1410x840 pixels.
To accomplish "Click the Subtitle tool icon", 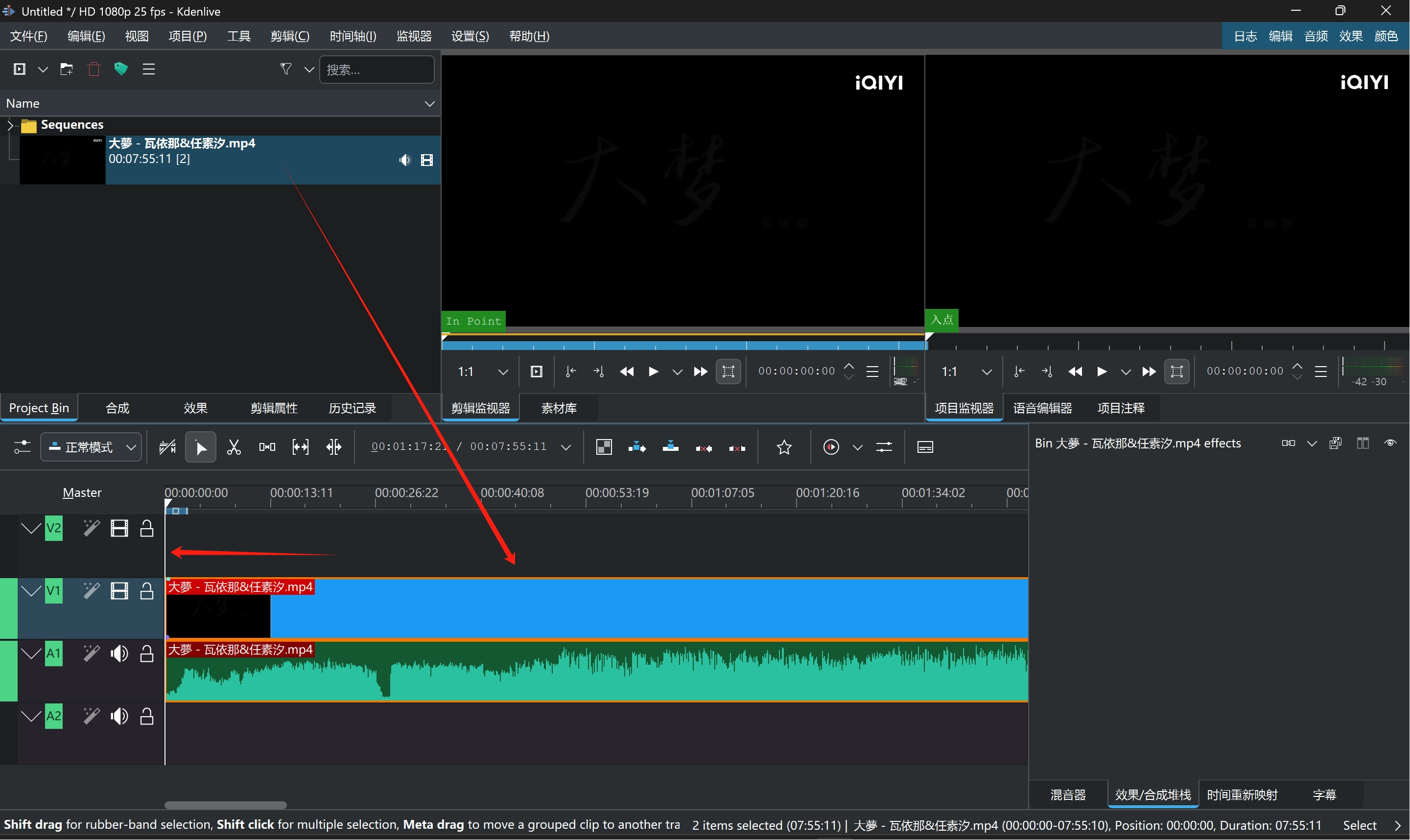I will tap(925, 448).
